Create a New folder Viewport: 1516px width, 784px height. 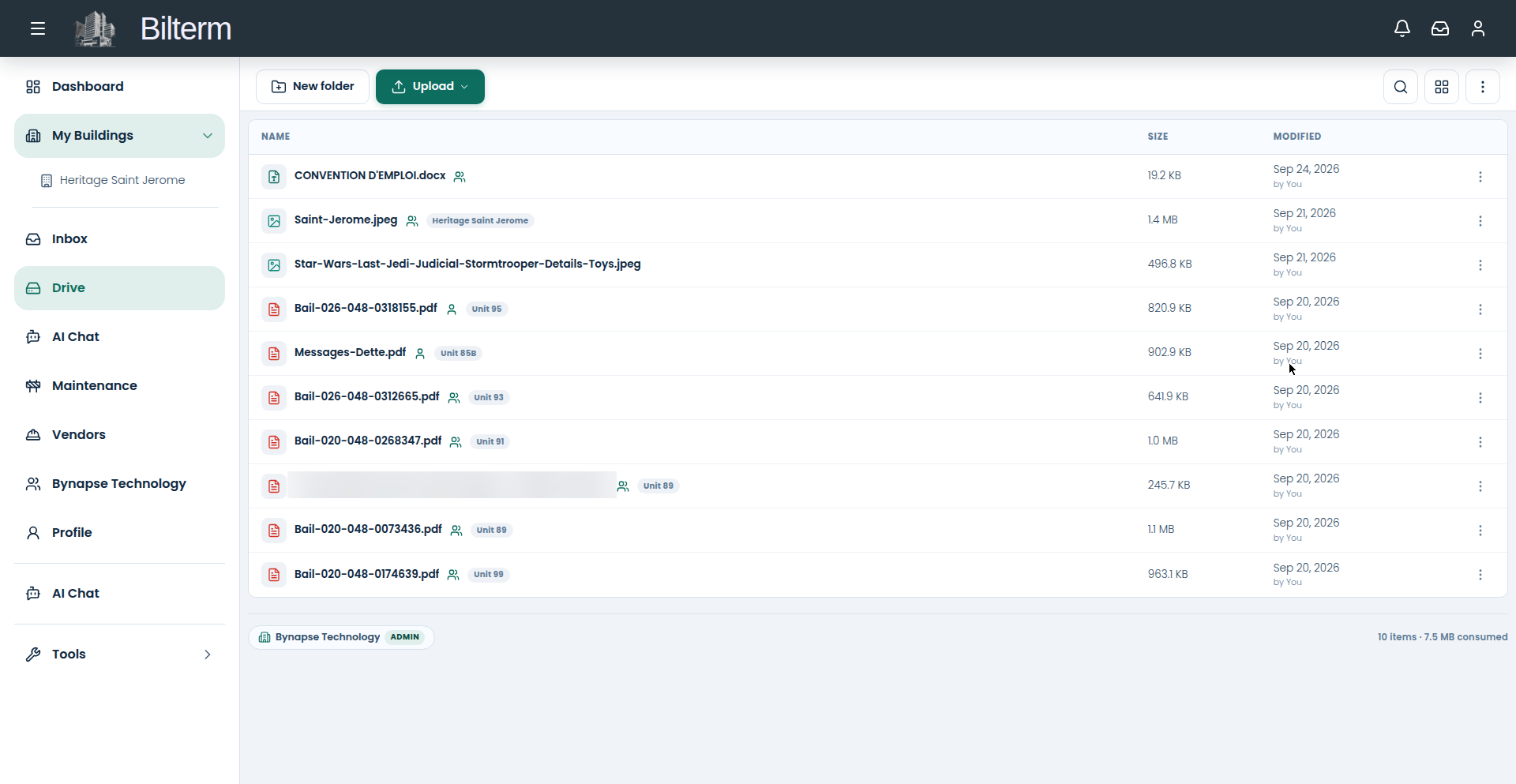click(313, 87)
